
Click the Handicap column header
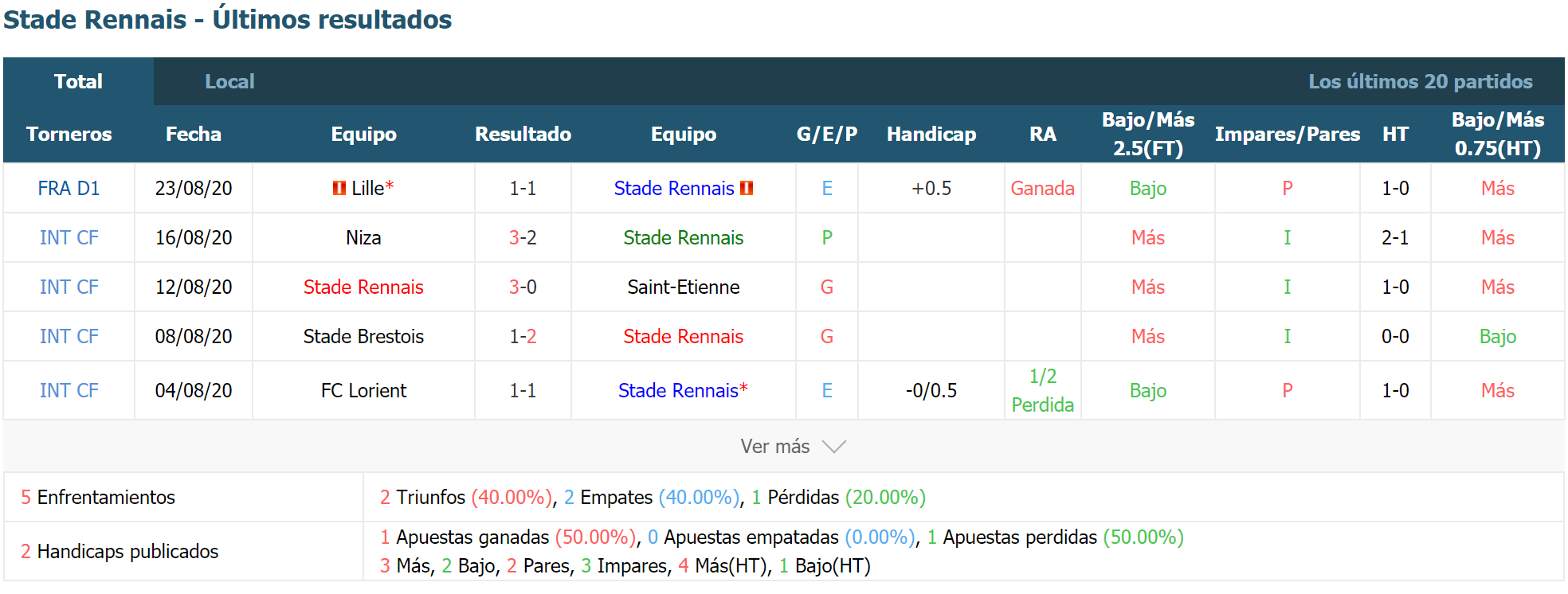point(931,134)
